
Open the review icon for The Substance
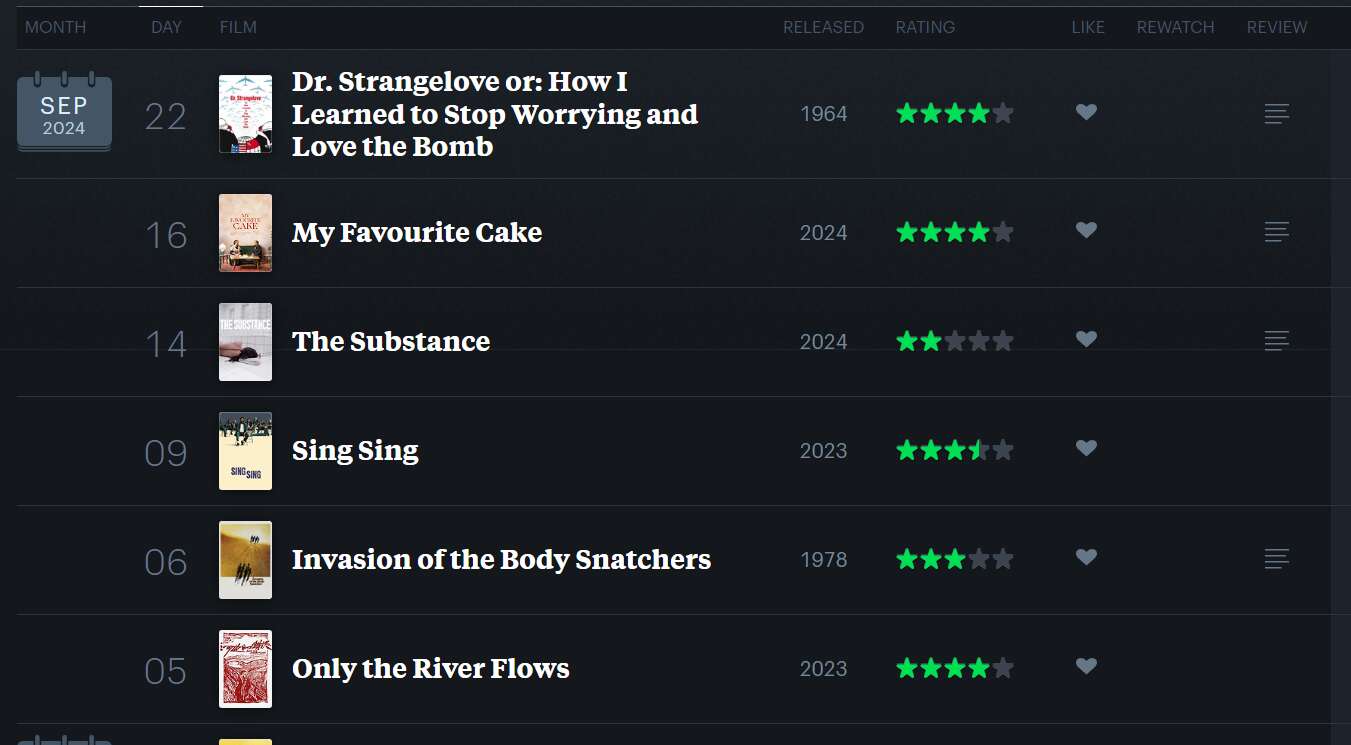coord(1276,341)
